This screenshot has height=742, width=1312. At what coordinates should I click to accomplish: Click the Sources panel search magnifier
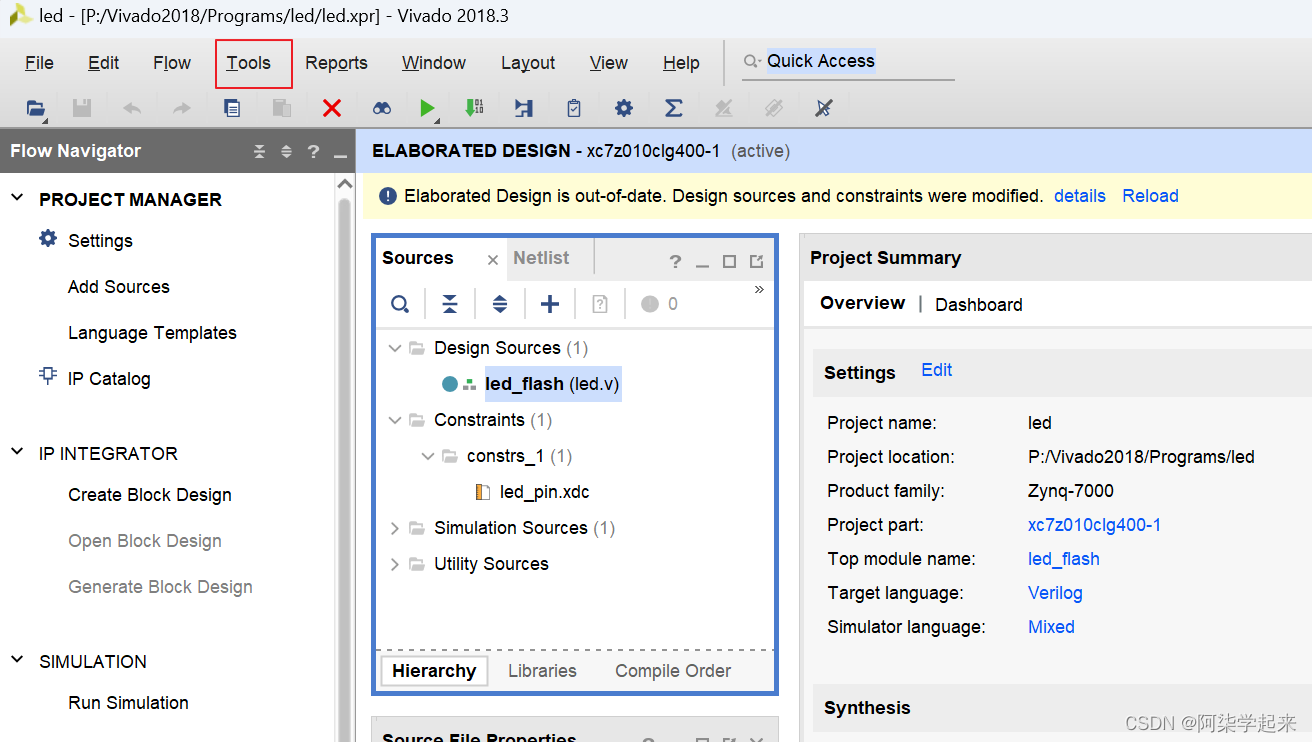point(400,304)
